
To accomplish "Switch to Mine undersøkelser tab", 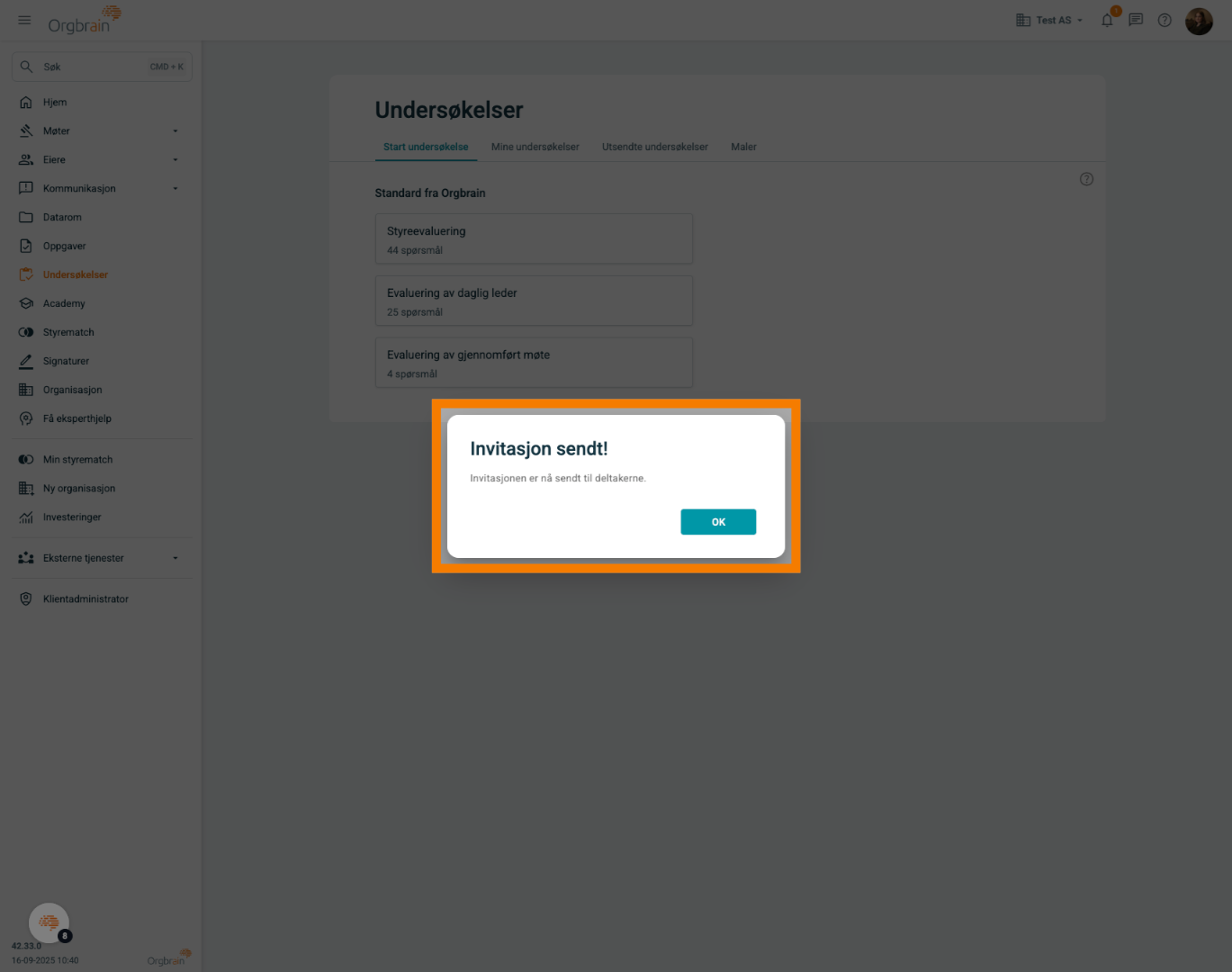I will 535,148.
